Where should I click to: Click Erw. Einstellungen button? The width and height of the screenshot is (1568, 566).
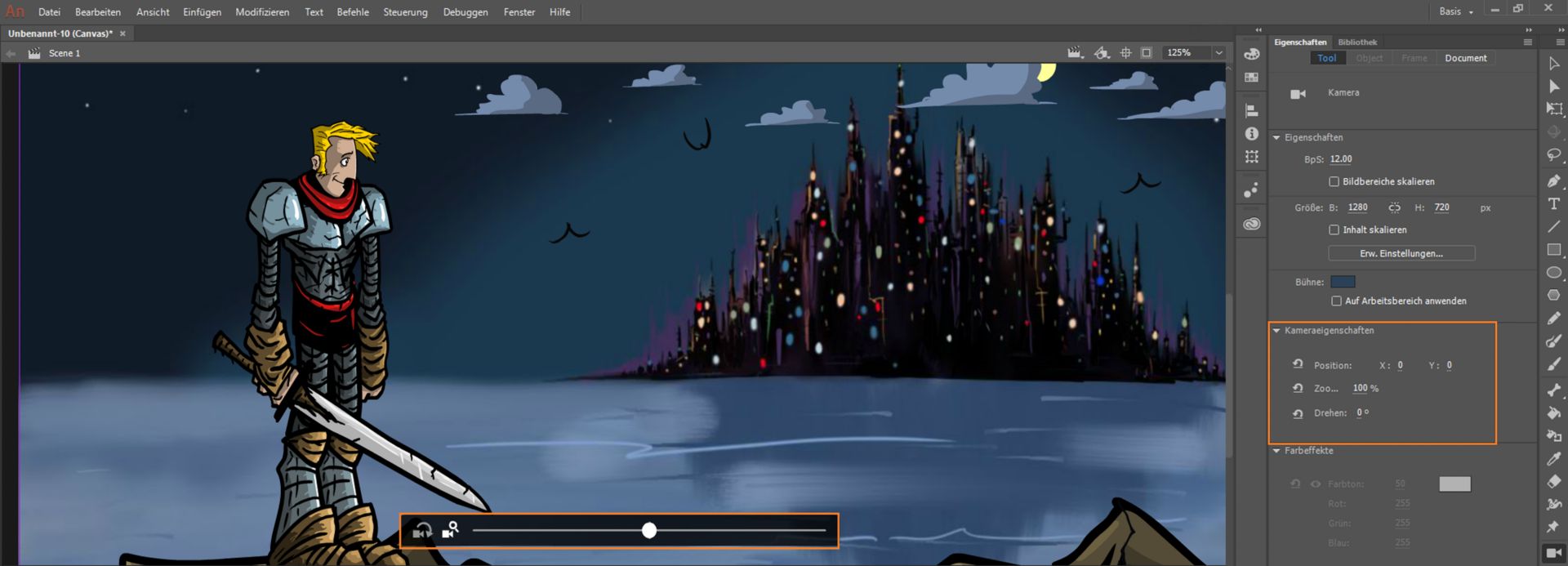pyautogui.click(x=1401, y=253)
